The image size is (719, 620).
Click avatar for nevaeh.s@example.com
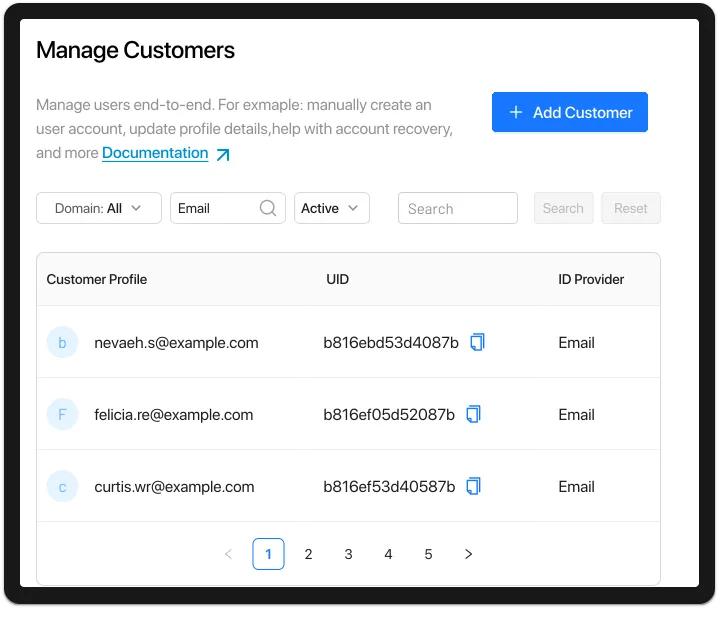tap(62, 342)
